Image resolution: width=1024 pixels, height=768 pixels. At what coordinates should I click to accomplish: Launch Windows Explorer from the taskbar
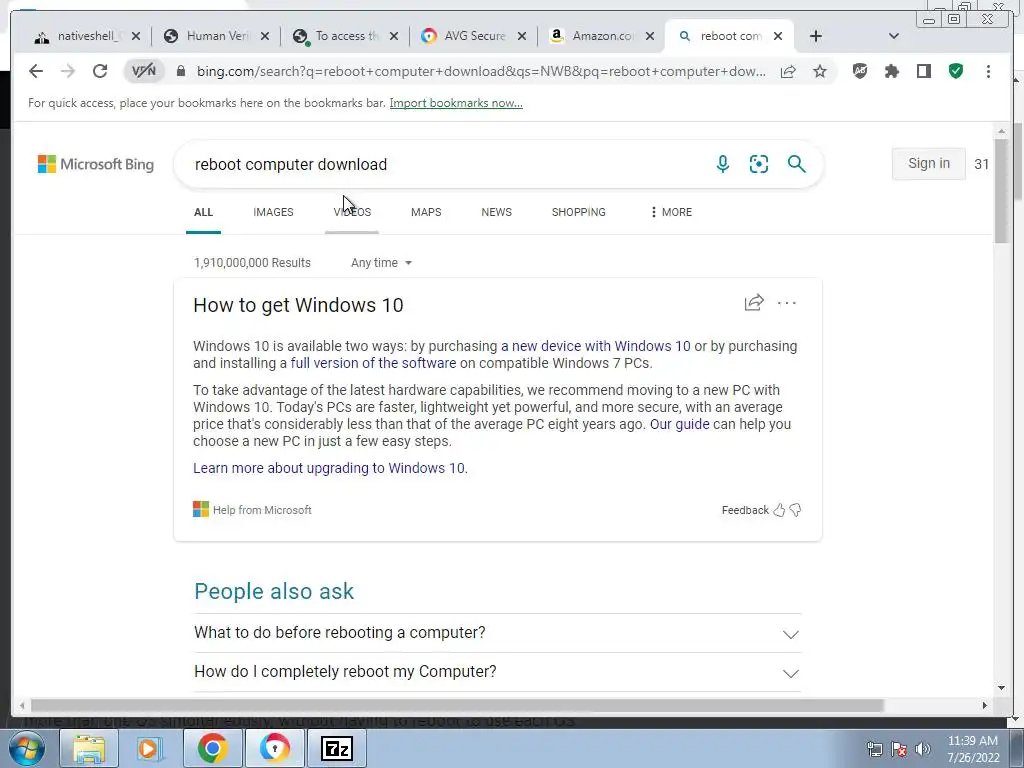(x=89, y=748)
